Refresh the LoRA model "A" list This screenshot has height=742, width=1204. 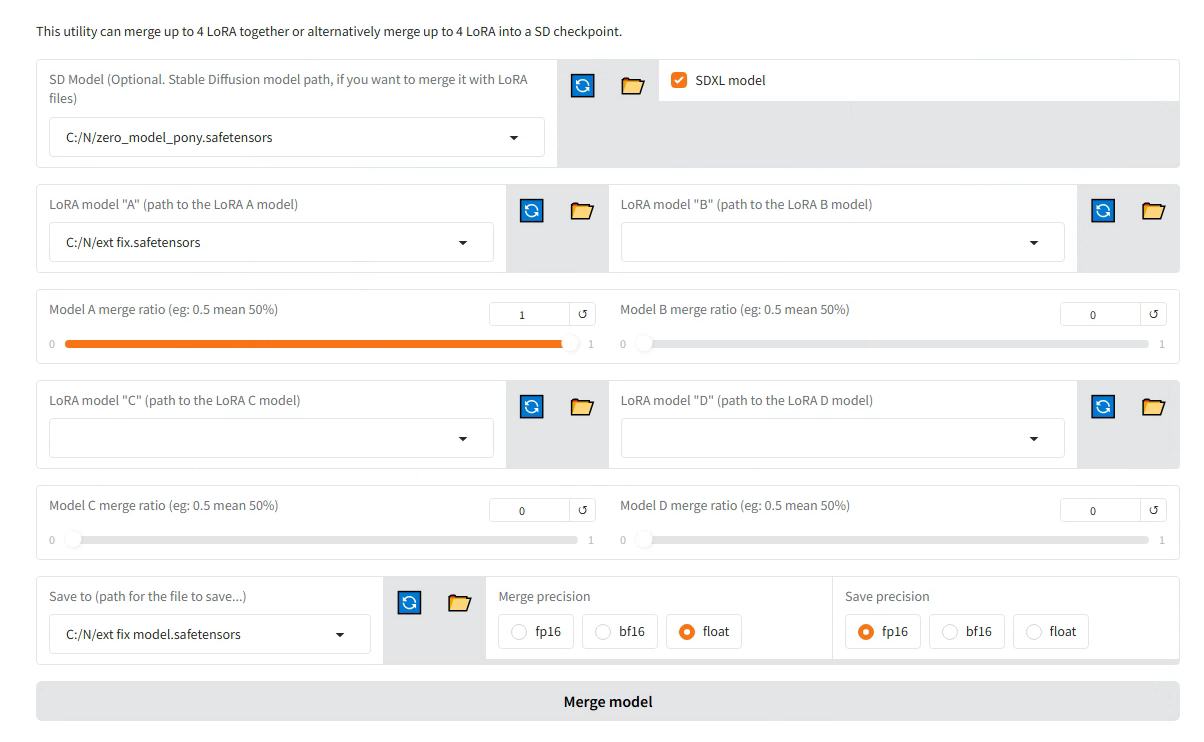[x=532, y=211]
